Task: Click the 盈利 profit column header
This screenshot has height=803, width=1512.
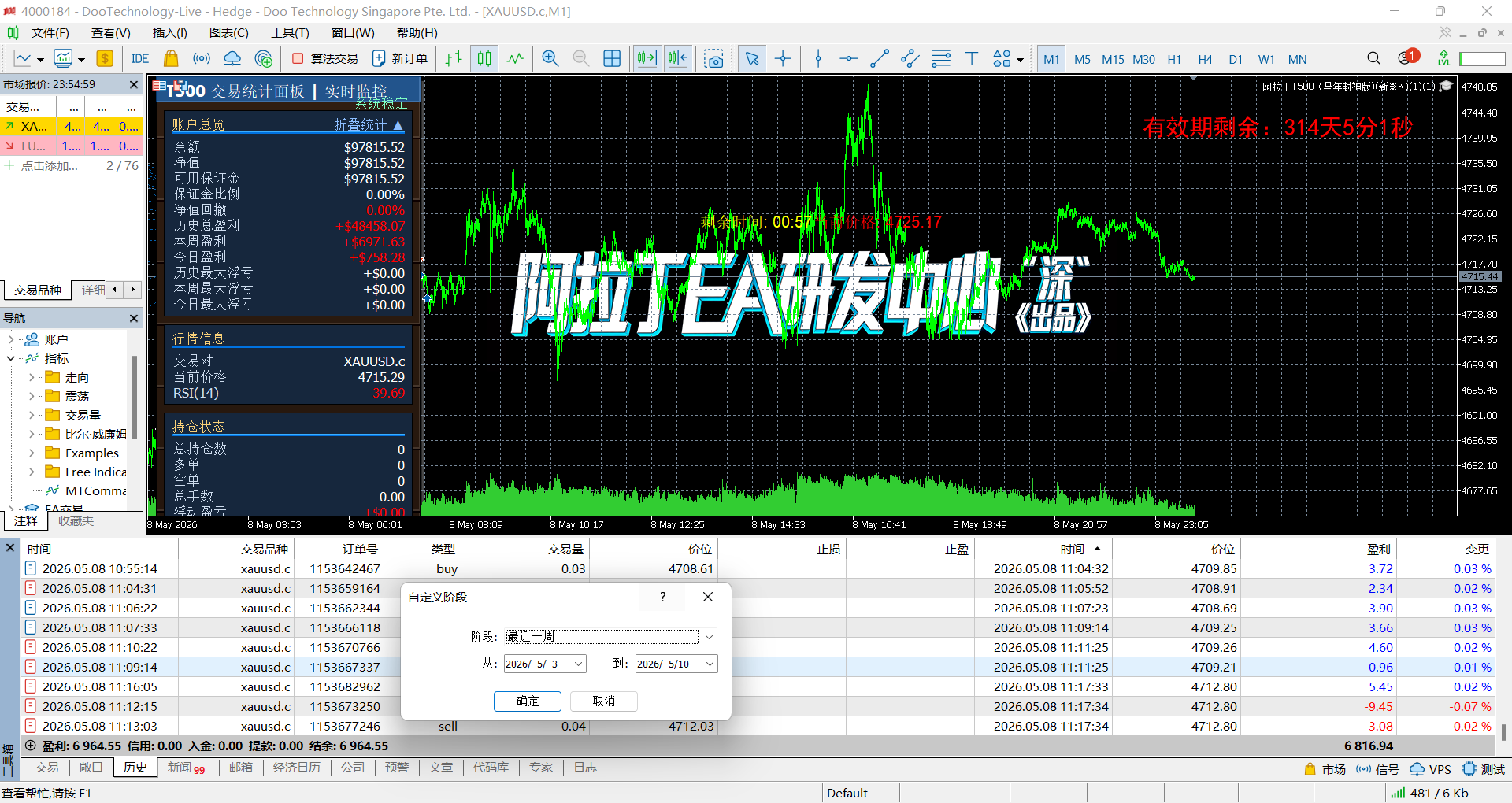Action: (1378, 550)
